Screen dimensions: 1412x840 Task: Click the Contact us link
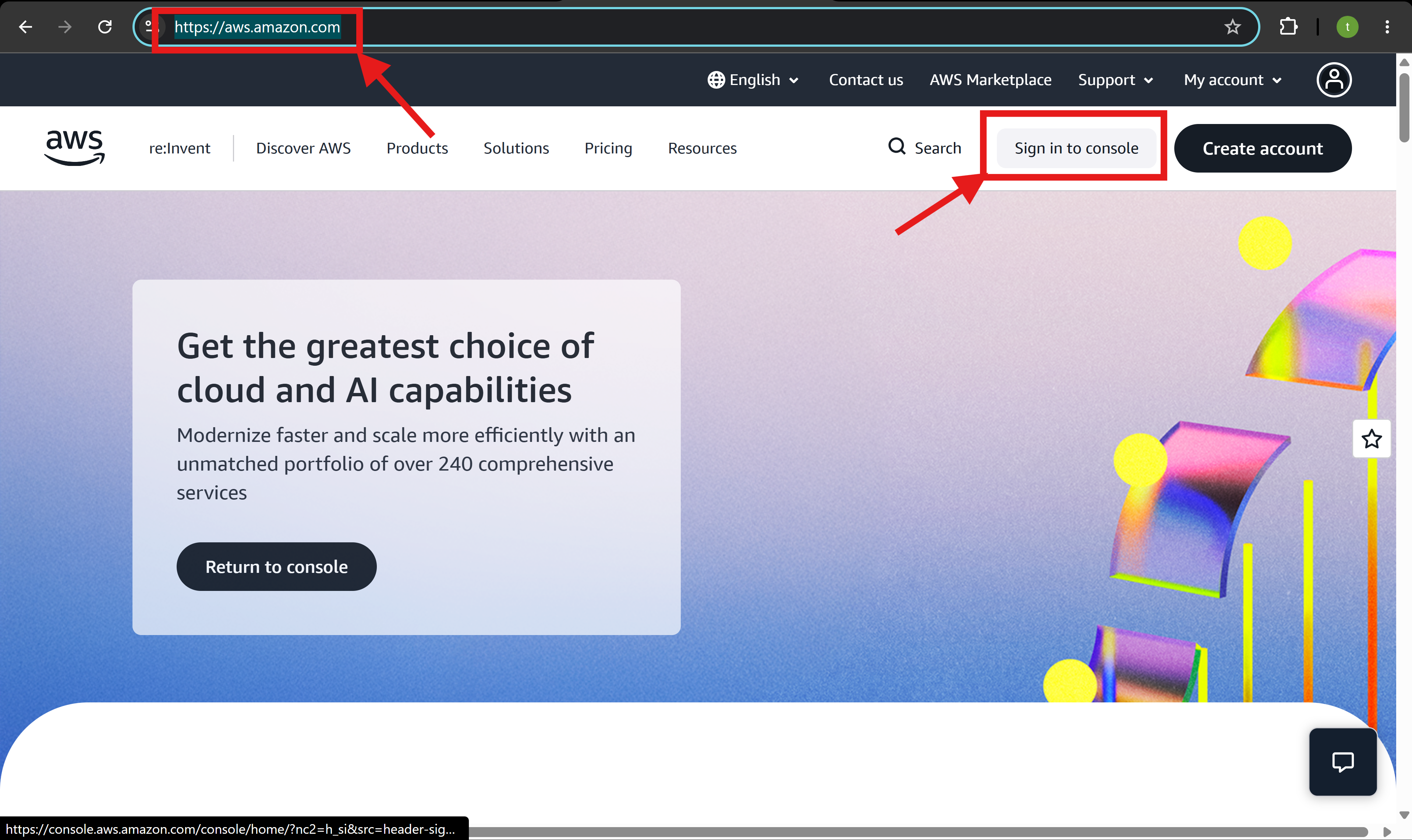tap(866, 80)
